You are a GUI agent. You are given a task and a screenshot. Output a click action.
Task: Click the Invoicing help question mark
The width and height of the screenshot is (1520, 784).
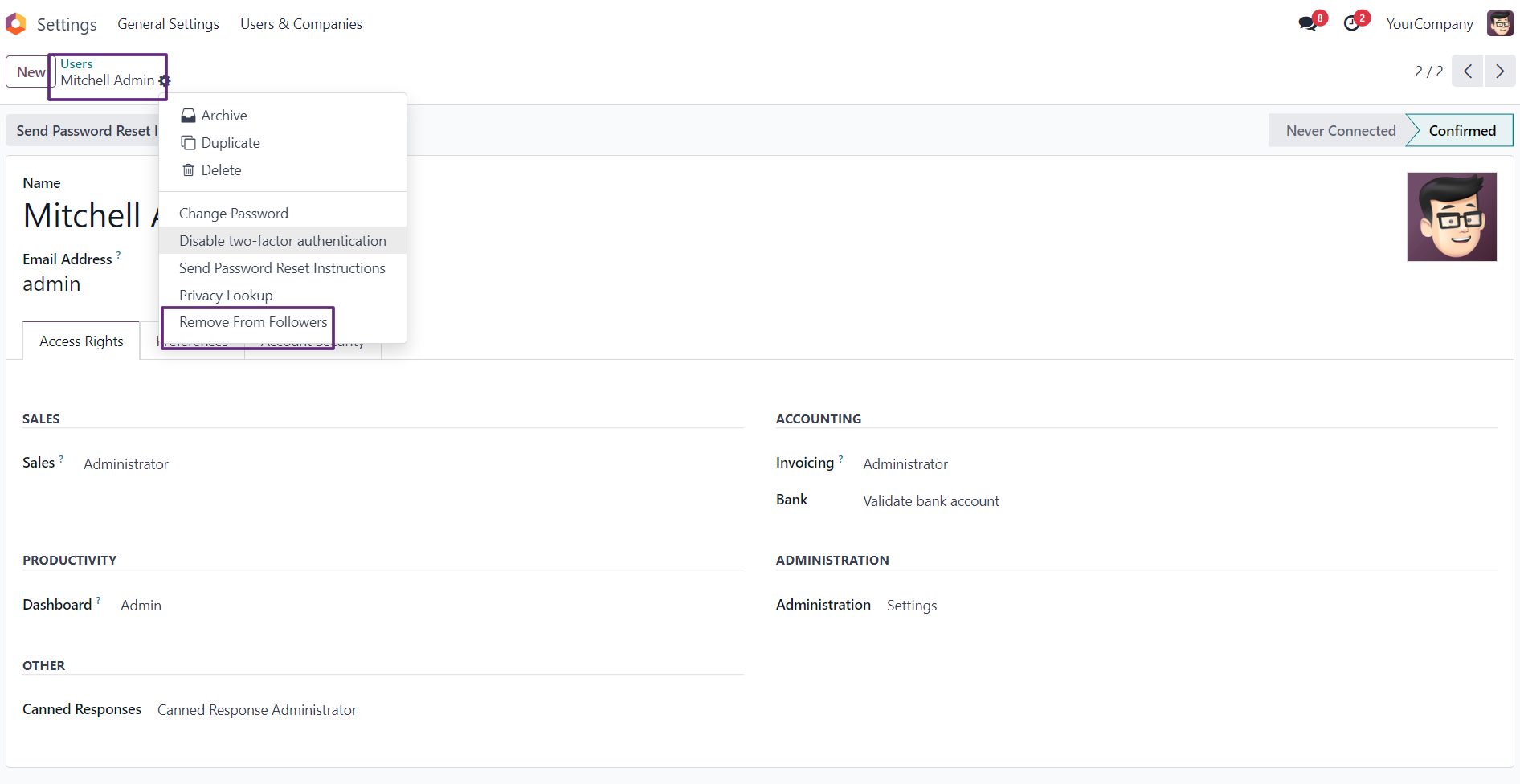(841, 459)
